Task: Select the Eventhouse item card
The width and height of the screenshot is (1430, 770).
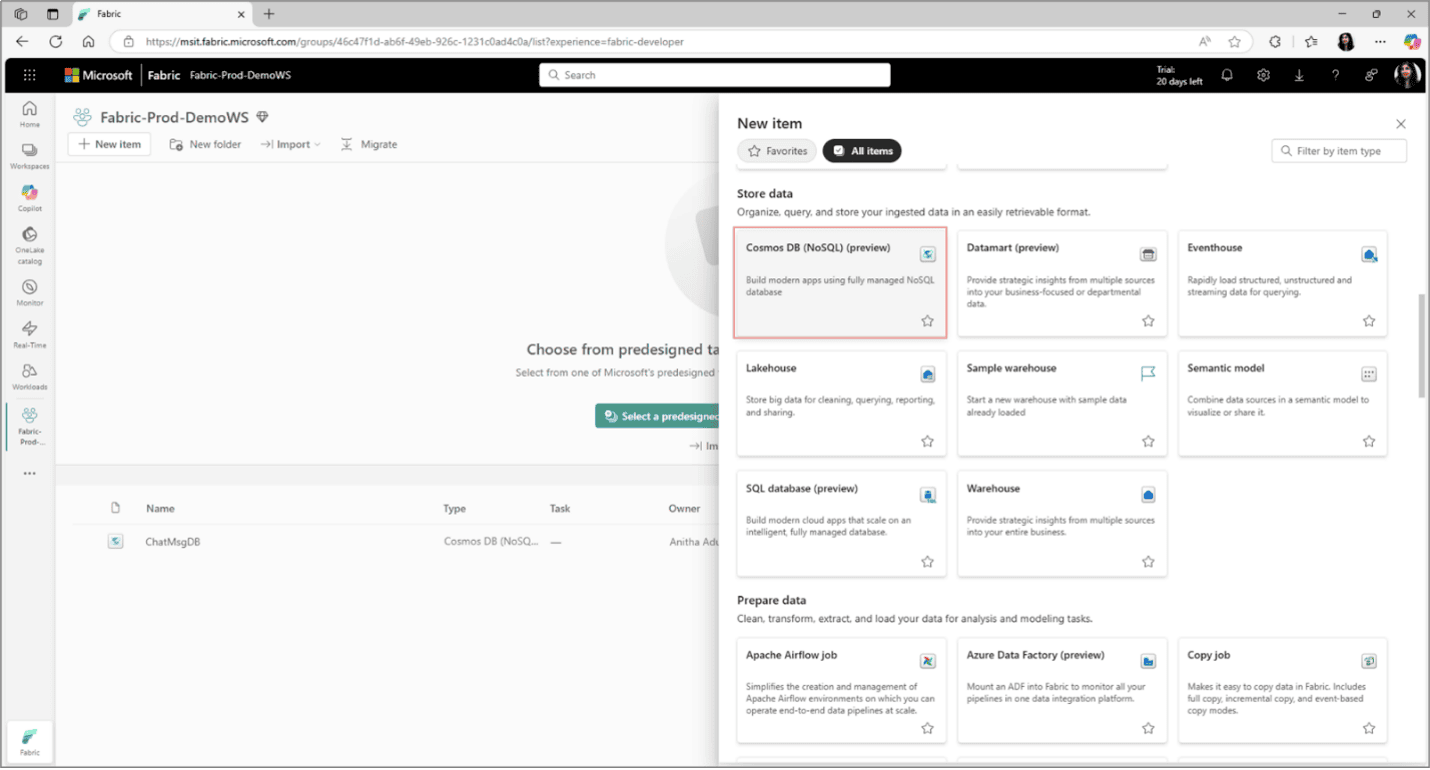Action: click(1282, 283)
